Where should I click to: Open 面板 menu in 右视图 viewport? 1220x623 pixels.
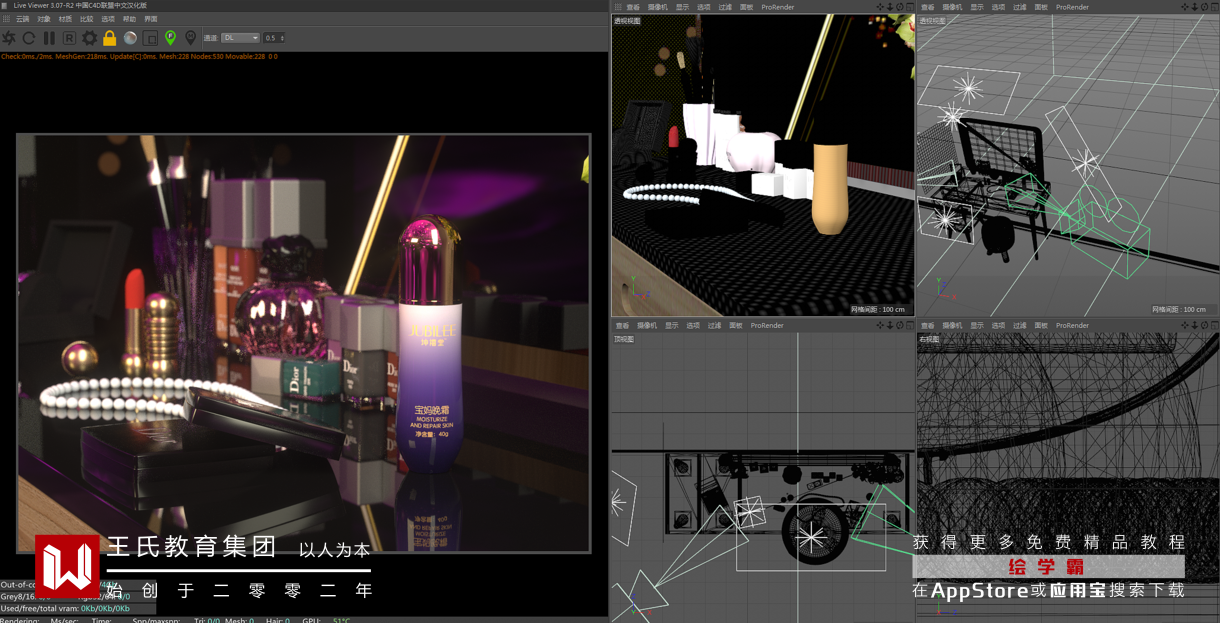click(x=1041, y=325)
